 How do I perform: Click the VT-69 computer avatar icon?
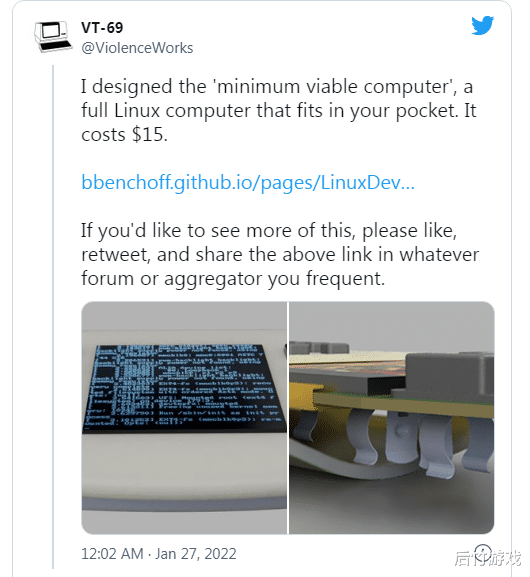click(53, 36)
